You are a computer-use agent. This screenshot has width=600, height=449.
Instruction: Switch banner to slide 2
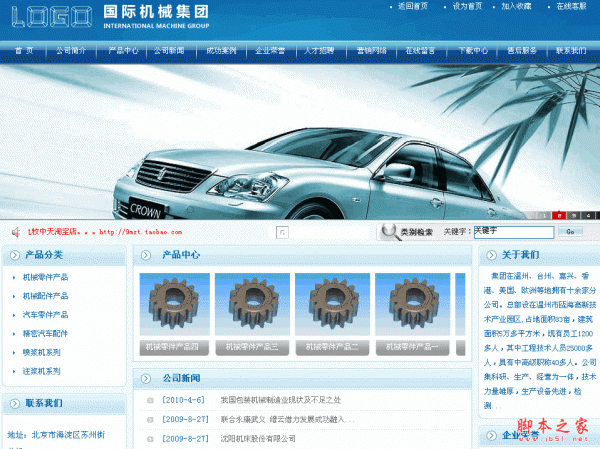coord(559,216)
